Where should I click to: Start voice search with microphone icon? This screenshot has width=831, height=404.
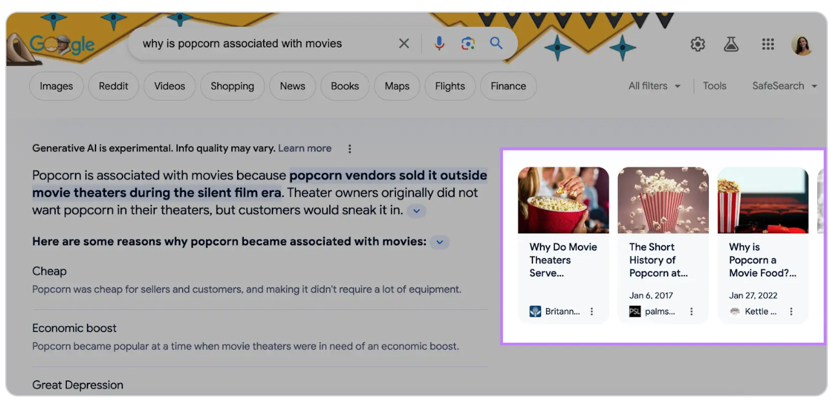pos(438,44)
